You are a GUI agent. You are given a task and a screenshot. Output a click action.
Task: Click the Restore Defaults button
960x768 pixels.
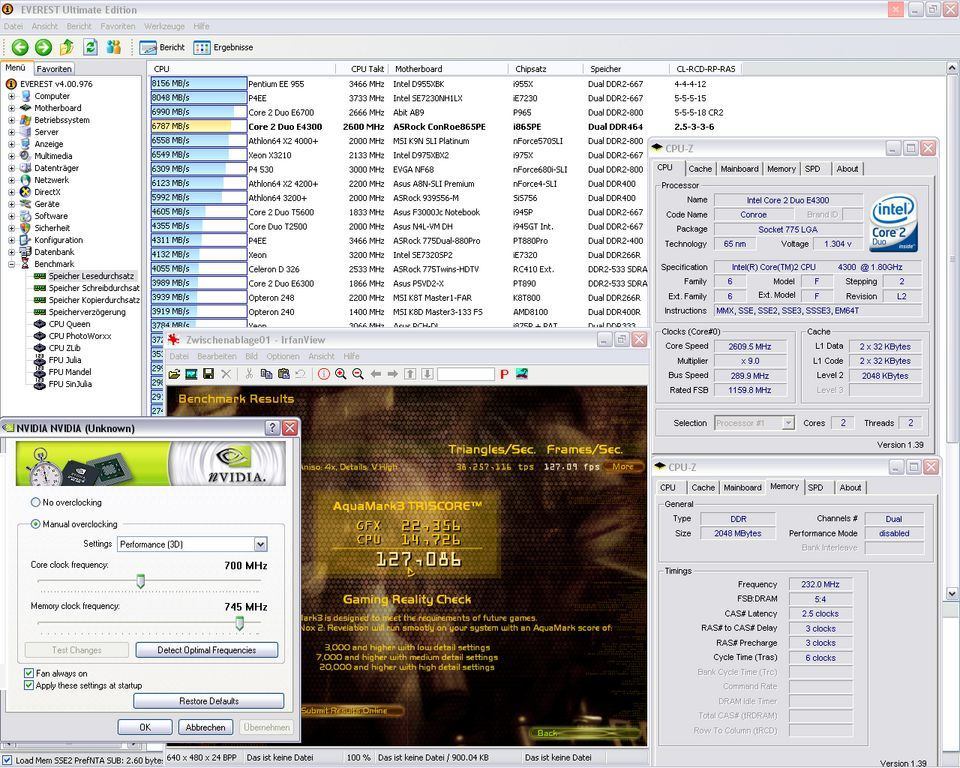click(209, 701)
